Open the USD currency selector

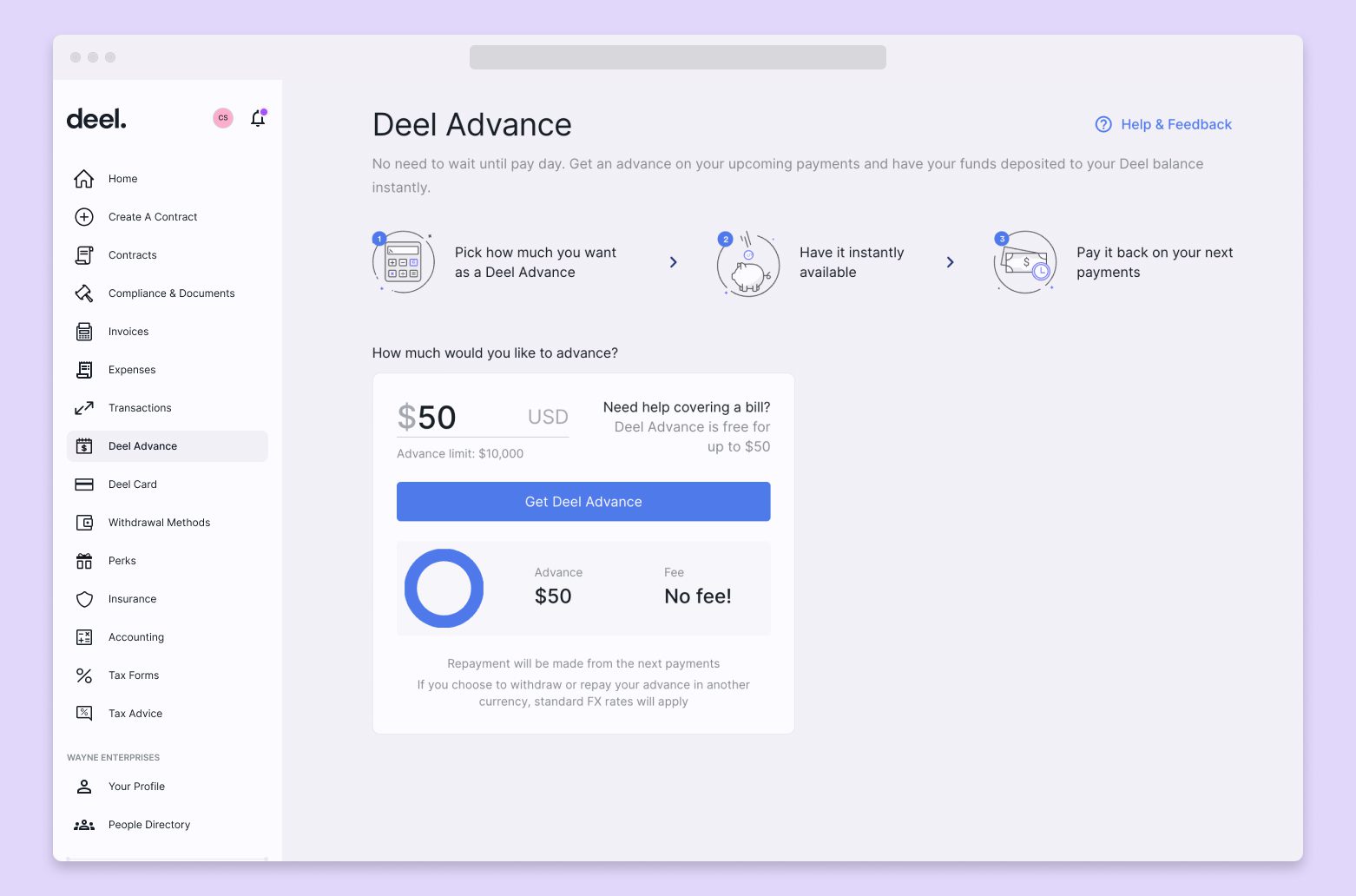[547, 417]
